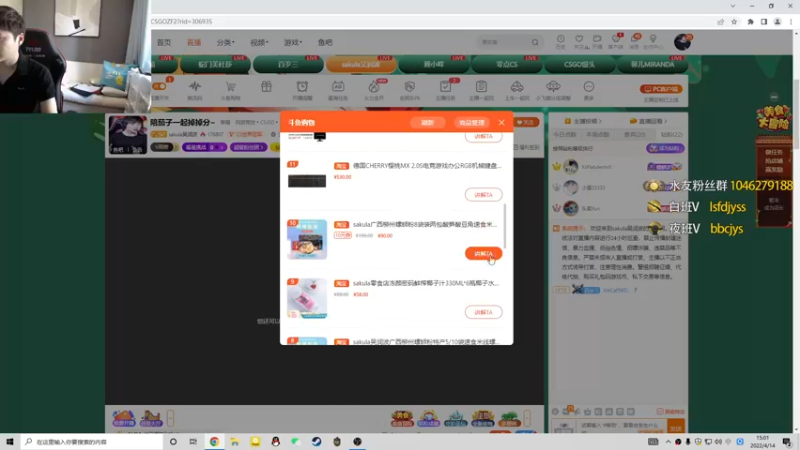This screenshot has width=800, height=450.
Task: Open the 贵宾(20) tab
Action: tap(635, 134)
